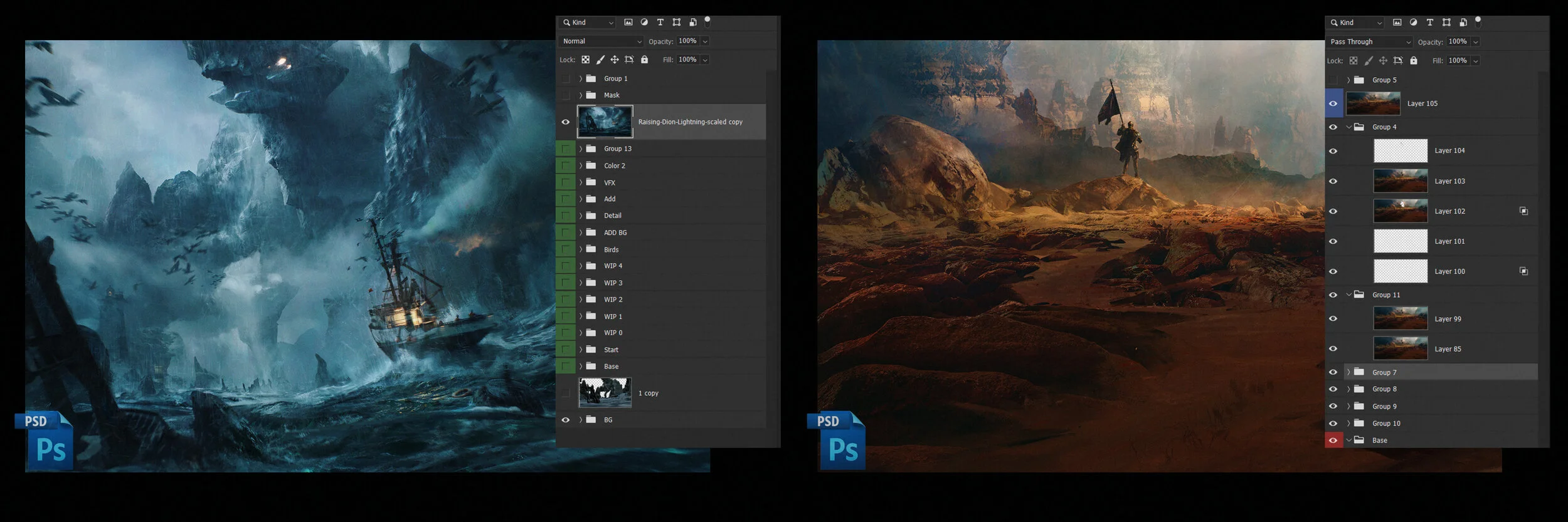
Task: Click shape layer filter icon in right panel
Action: tap(1446, 23)
